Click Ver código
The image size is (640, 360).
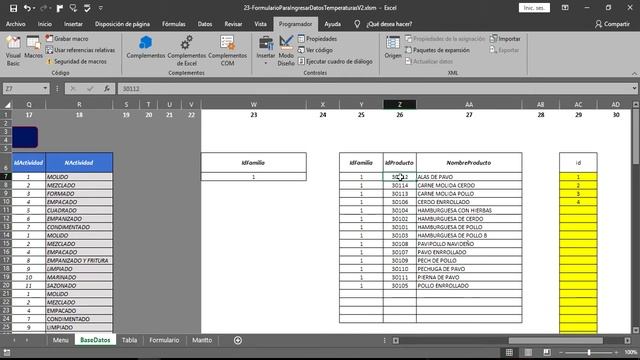(x=315, y=50)
